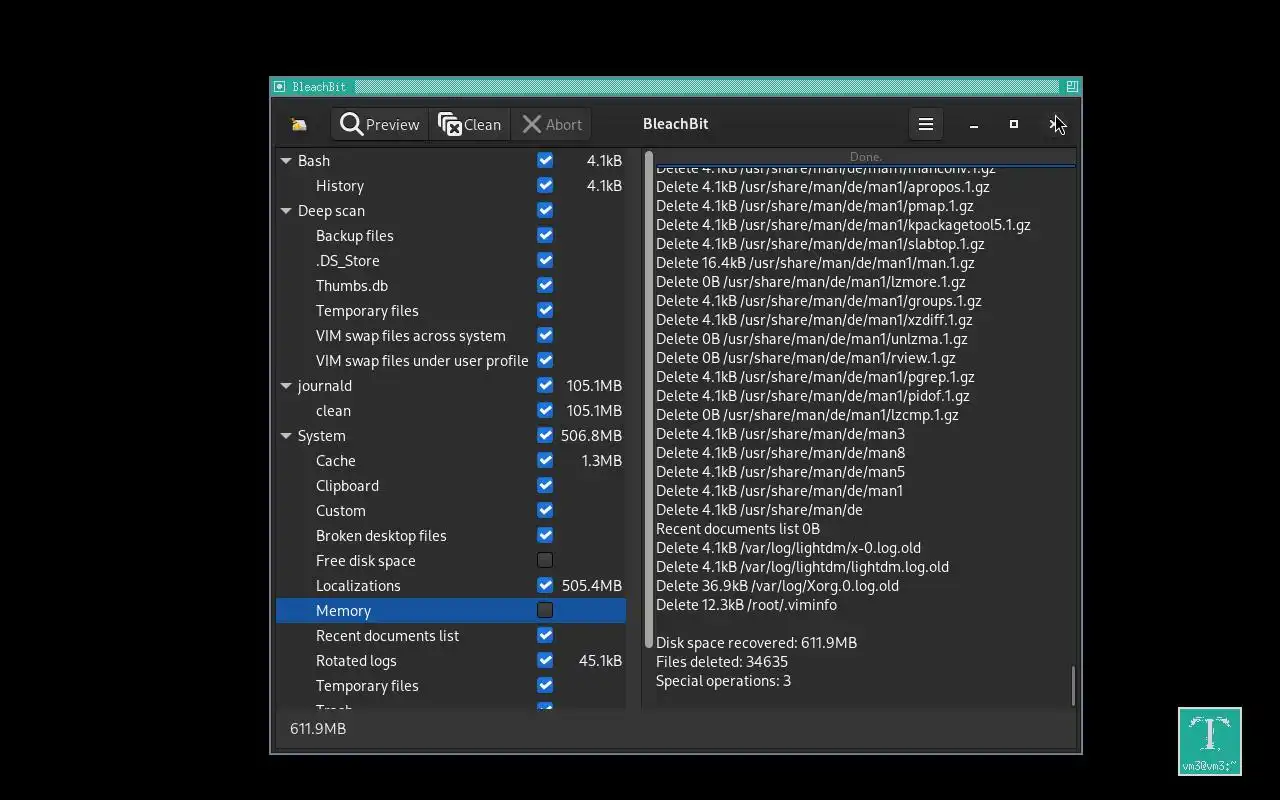
Task: Click the teal titlebar right corner button
Action: coord(1071,87)
